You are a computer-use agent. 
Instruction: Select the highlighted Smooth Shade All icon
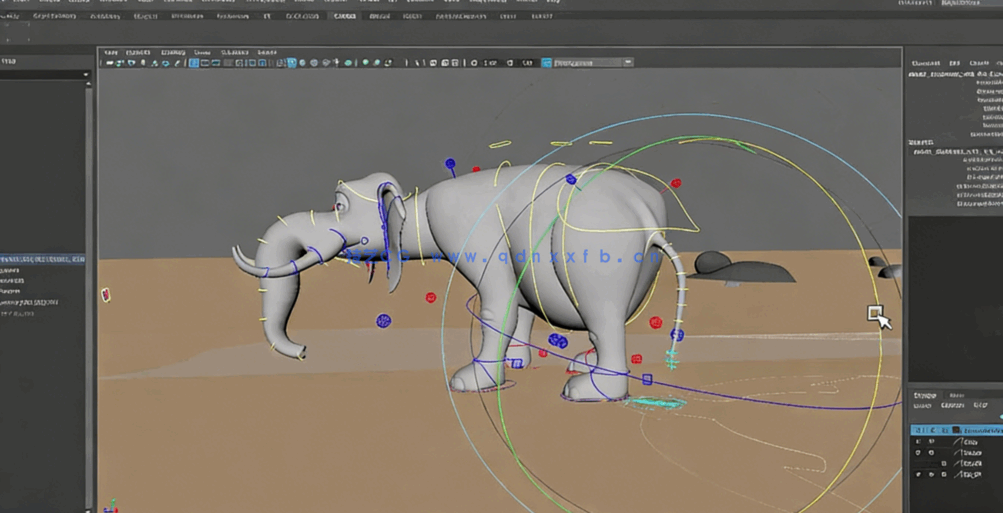[x=292, y=63]
